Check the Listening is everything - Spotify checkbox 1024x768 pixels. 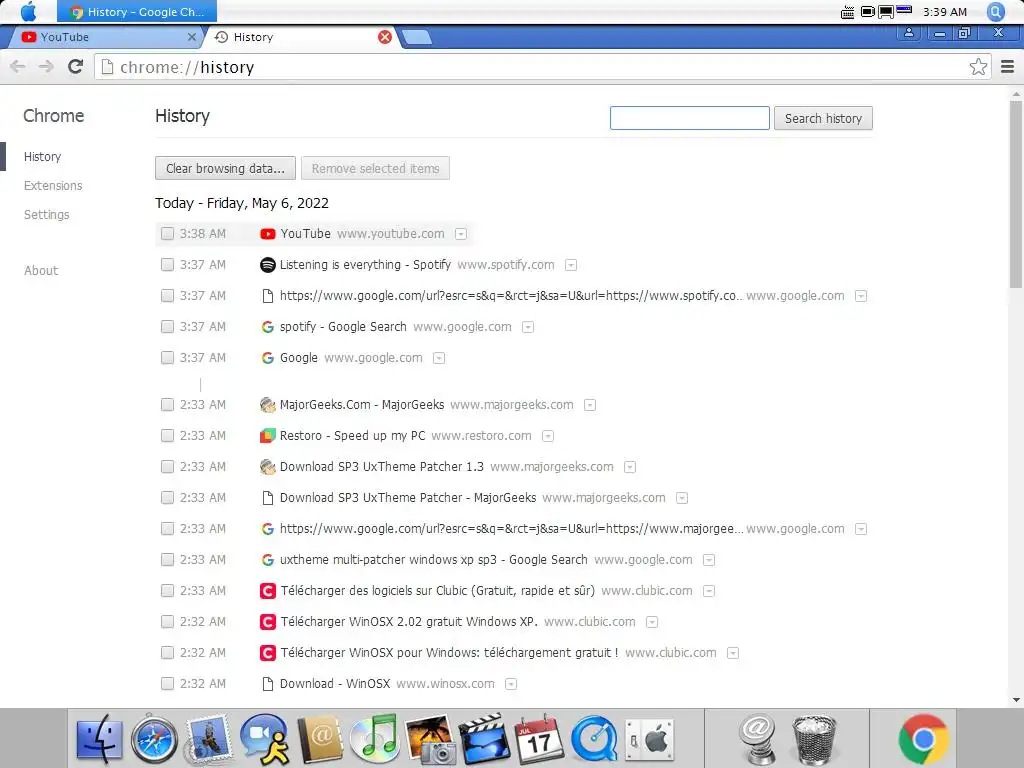(167, 264)
